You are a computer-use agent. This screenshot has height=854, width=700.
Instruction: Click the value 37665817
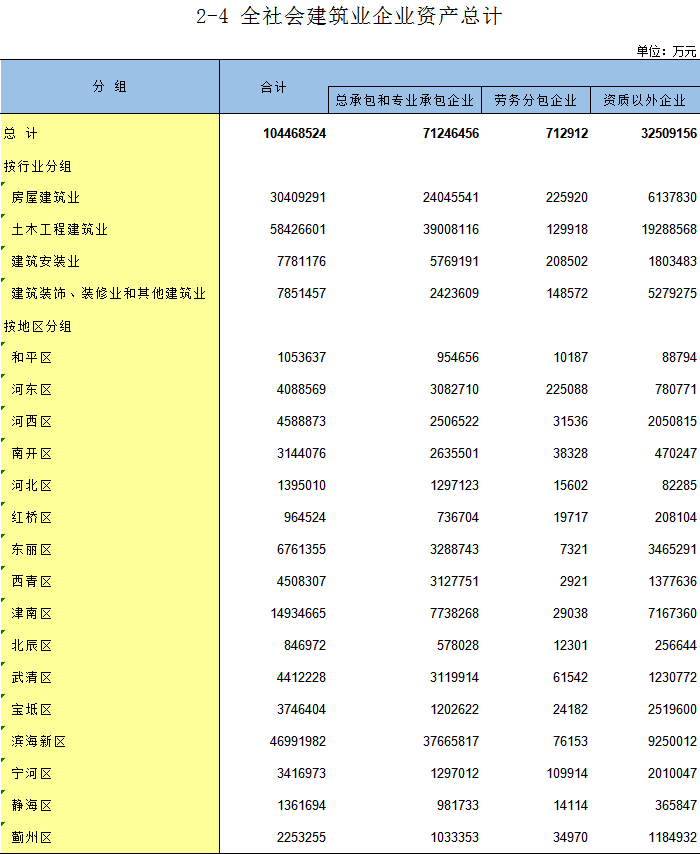point(451,742)
